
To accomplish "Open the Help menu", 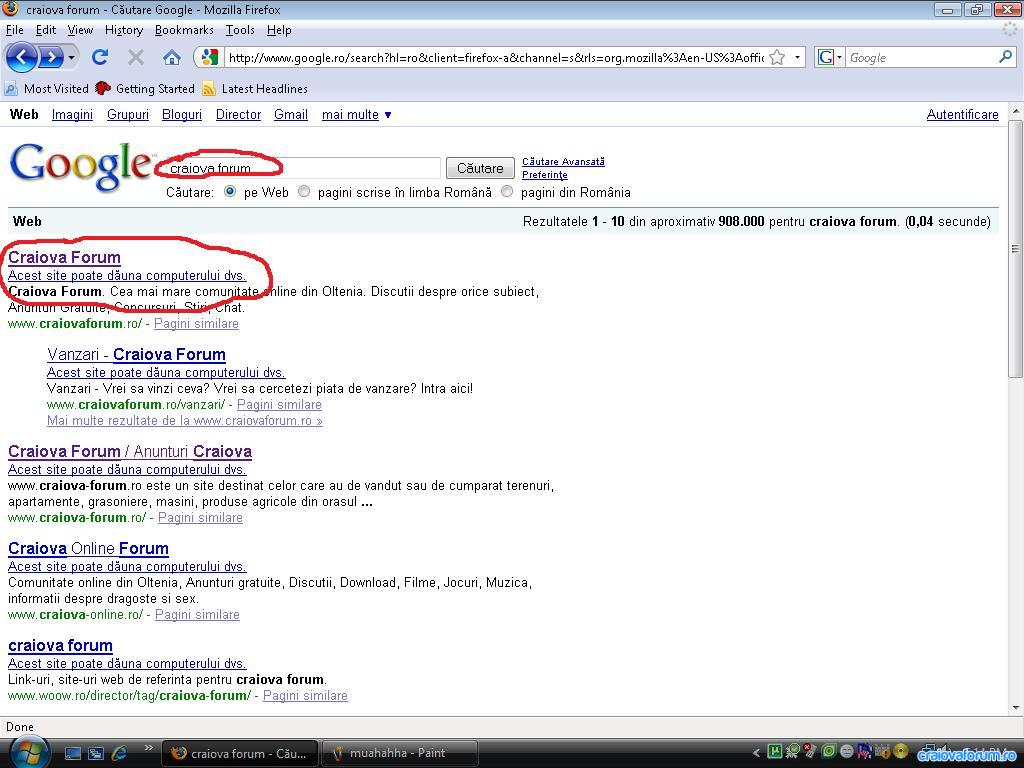I will pyautogui.click(x=279, y=30).
